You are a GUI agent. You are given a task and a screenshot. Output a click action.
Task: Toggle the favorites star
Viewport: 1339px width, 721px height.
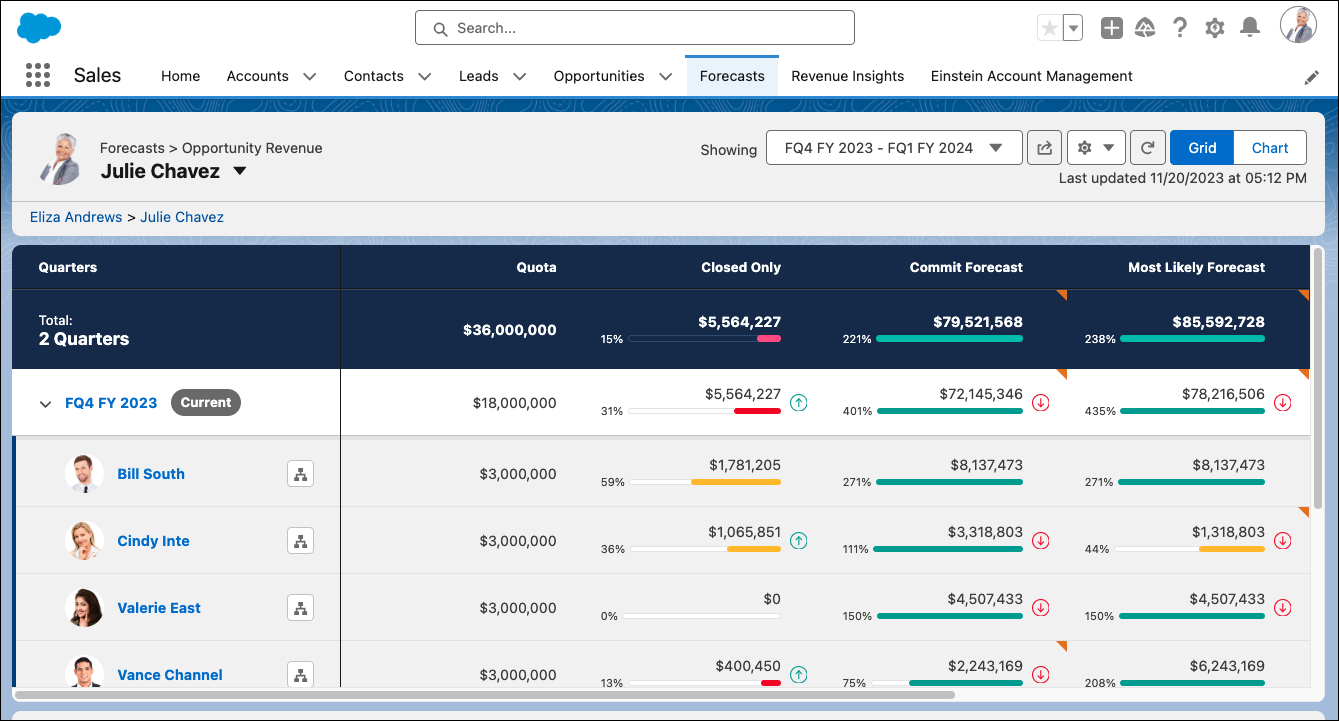tap(1049, 28)
